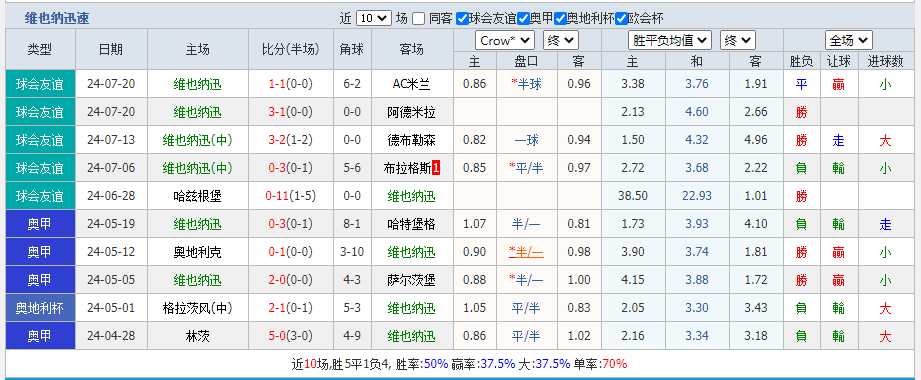
Task: Open the 哈特堡格 away team link
Action: coord(412,224)
